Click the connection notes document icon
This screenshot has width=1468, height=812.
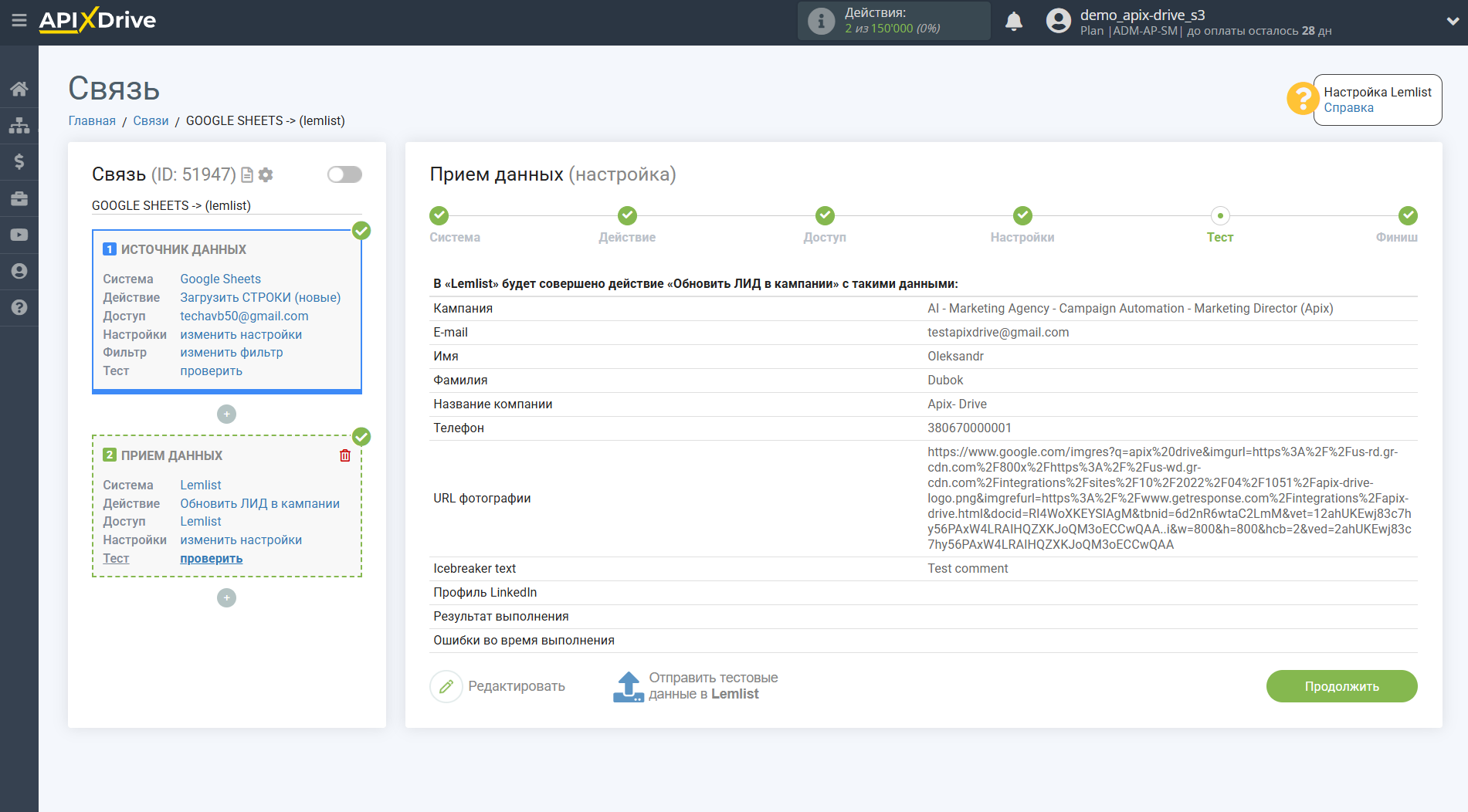coord(247,175)
